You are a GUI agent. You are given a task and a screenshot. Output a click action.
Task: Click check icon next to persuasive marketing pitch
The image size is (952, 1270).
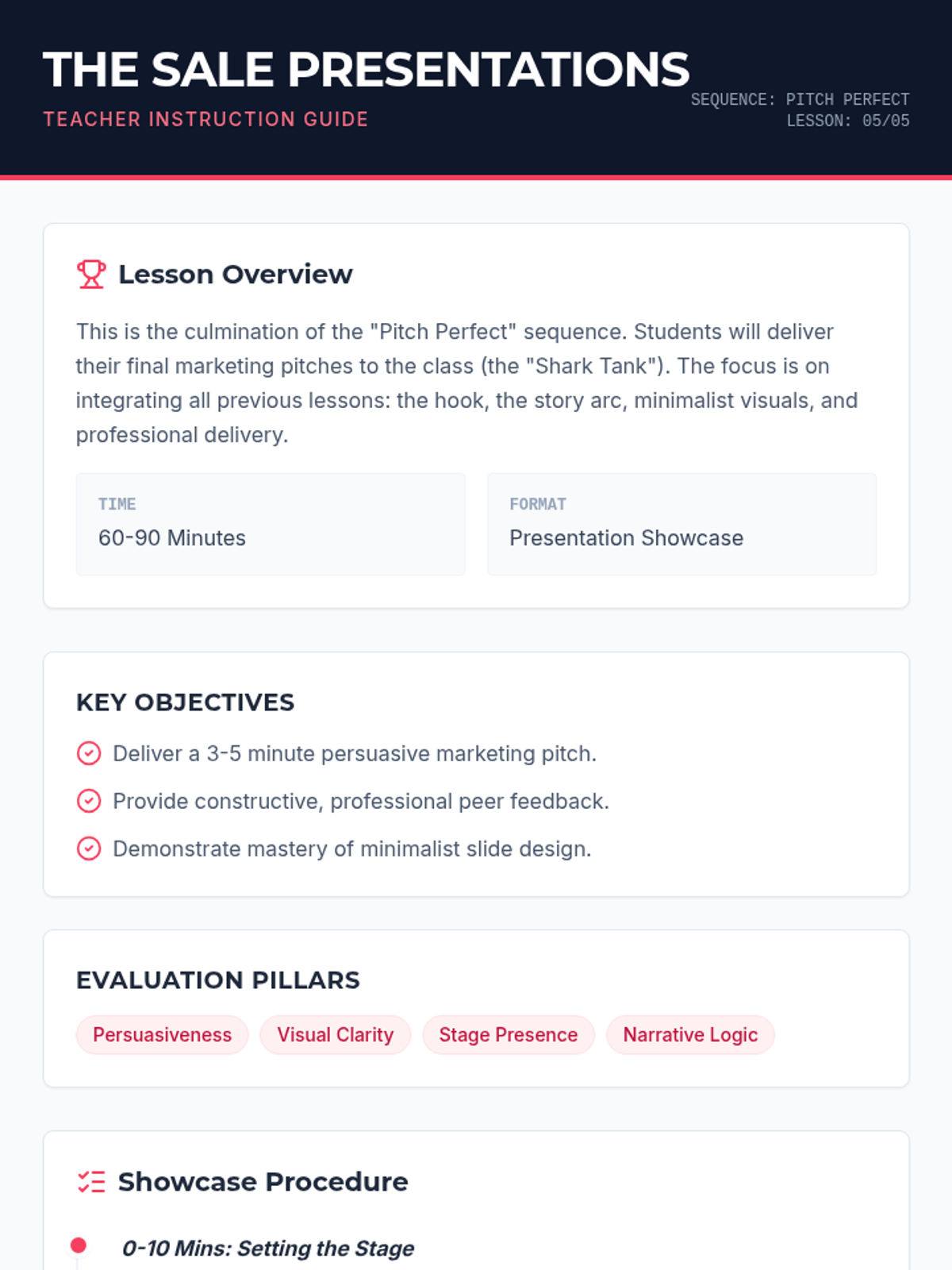pyautogui.click(x=89, y=753)
